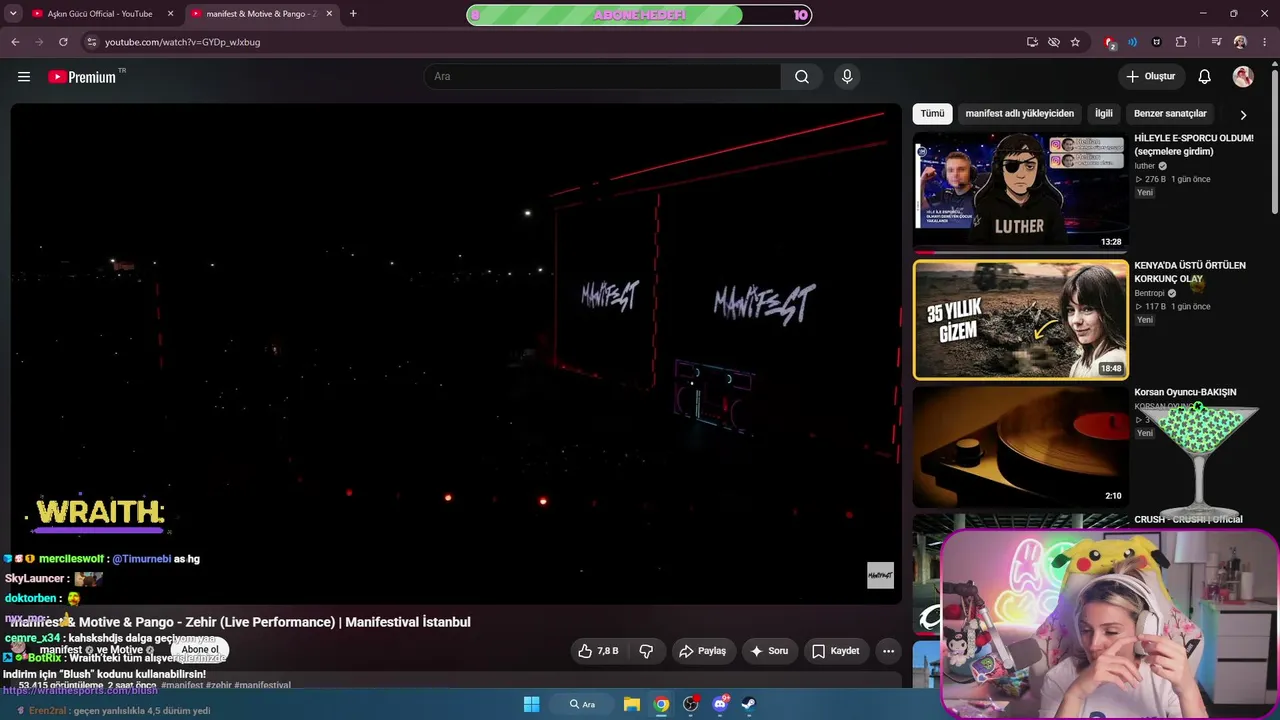Viewport: 1280px width, 720px height.
Task: Open title HİLEYLE E-SPORCU OLDUM!
Action: click(1193, 145)
